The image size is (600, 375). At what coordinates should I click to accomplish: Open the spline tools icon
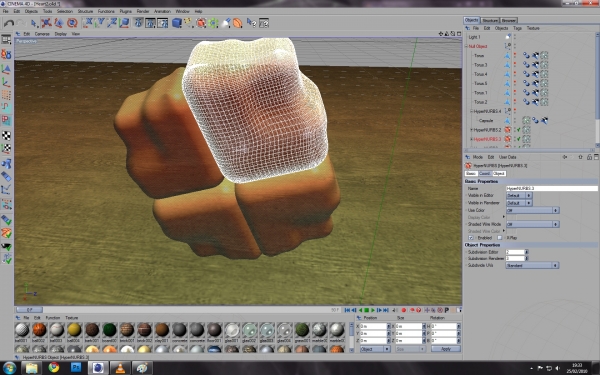pyautogui.click(x=189, y=23)
